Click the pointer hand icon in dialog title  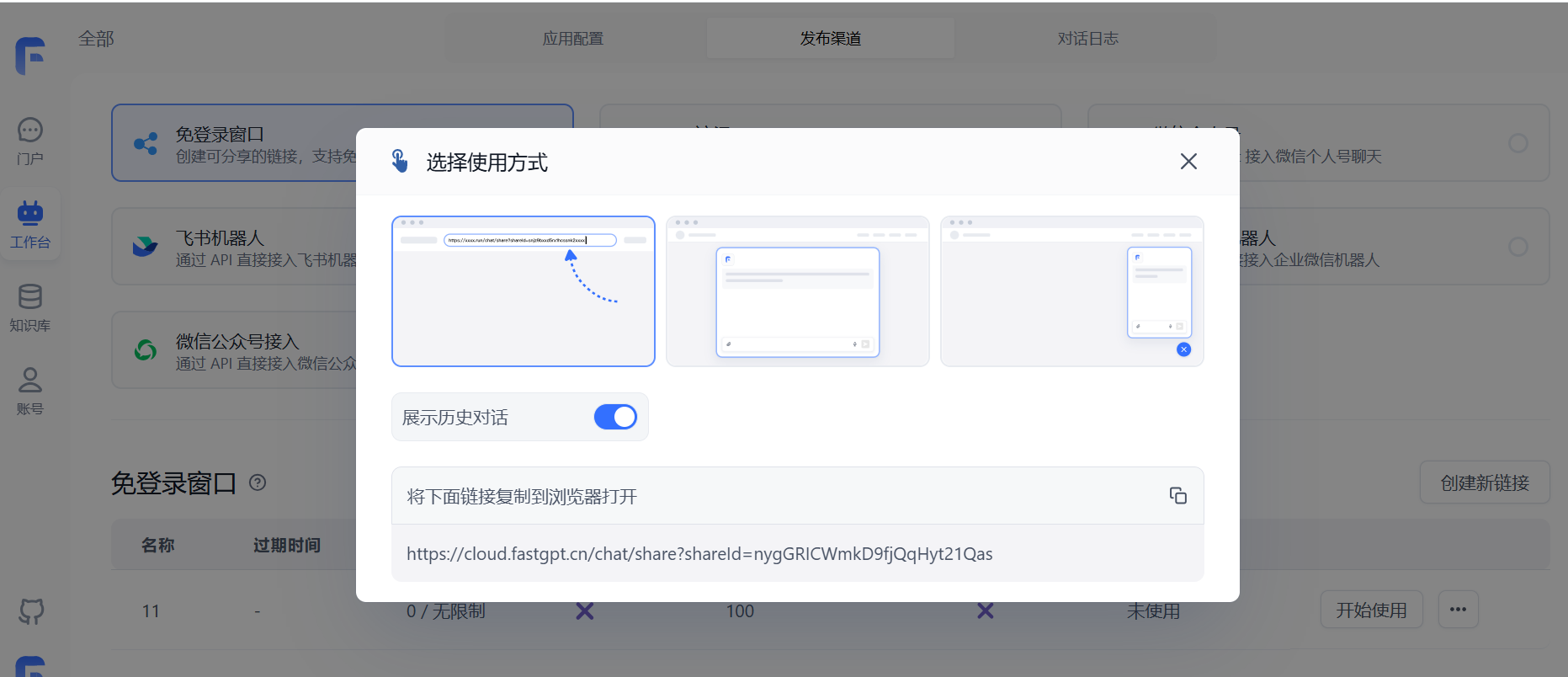(x=400, y=161)
